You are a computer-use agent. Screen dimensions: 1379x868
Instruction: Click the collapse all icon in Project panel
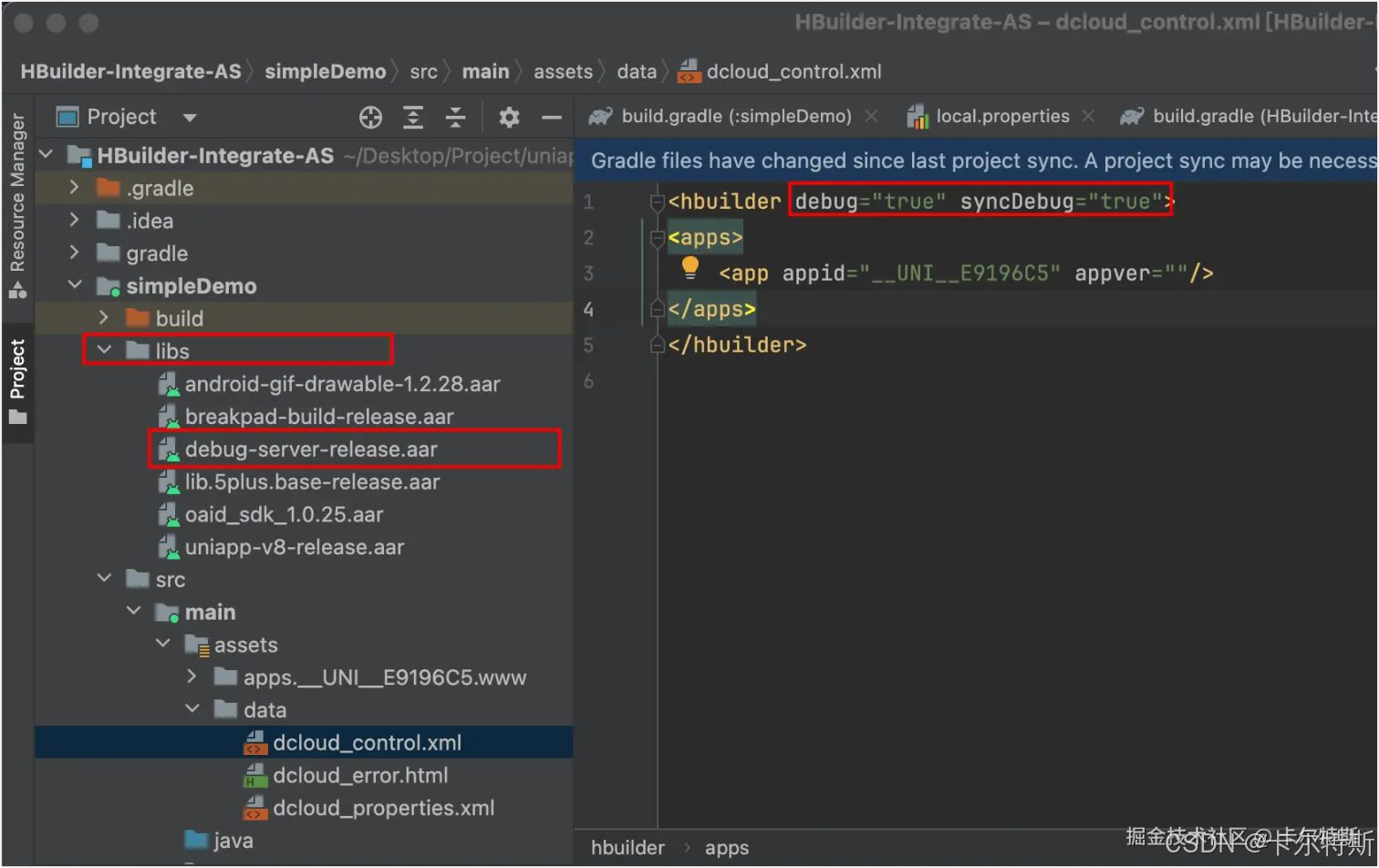pos(455,117)
